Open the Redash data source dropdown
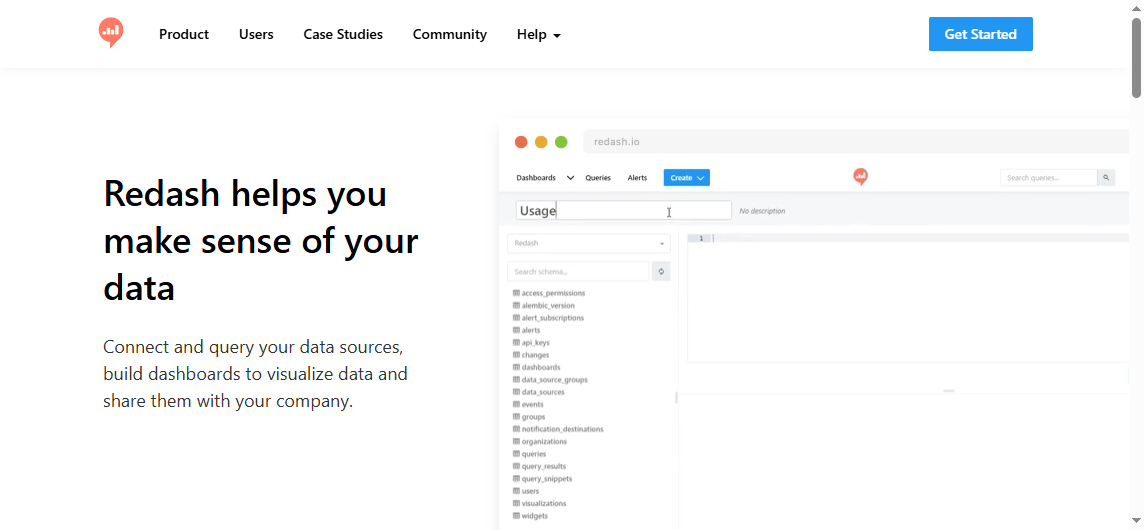 pyautogui.click(x=588, y=243)
